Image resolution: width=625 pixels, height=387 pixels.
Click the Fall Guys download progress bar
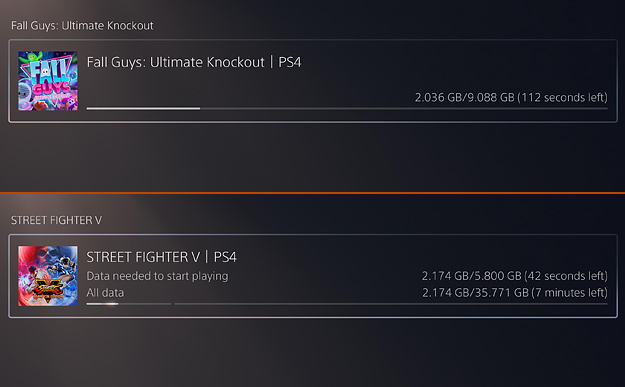pos(347,108)
